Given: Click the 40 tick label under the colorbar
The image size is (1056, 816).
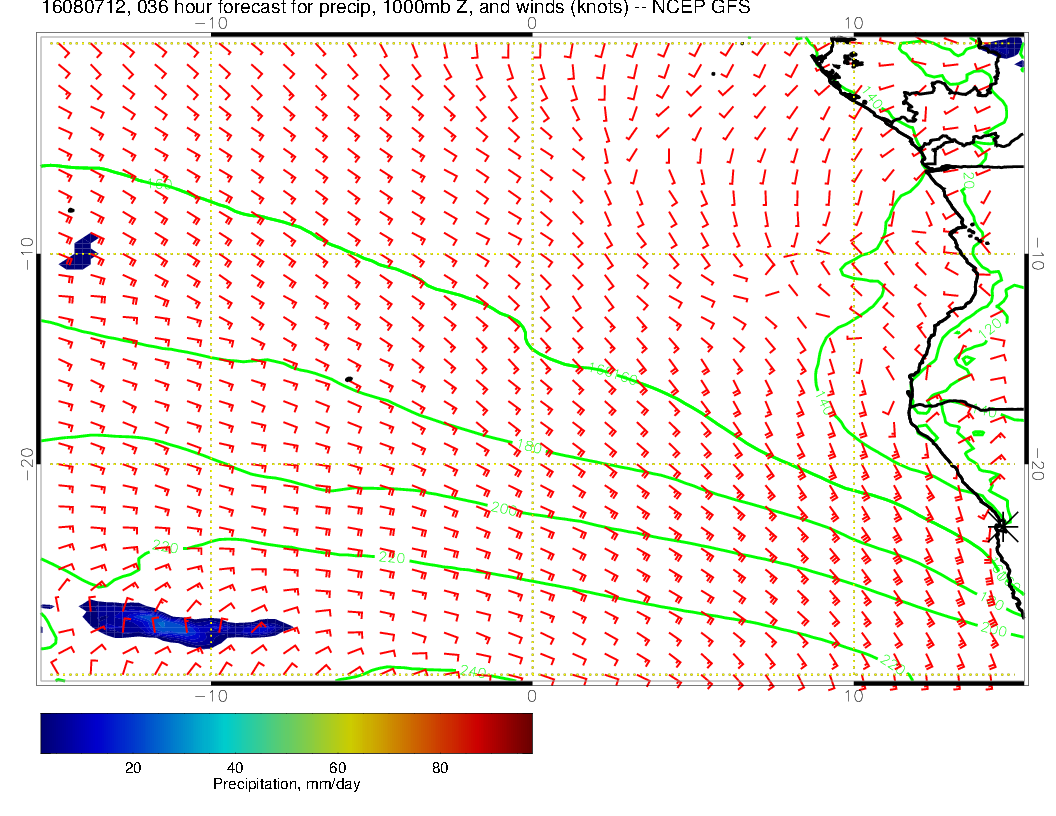Looking at the screenshot, I should [x=235, y=768].
